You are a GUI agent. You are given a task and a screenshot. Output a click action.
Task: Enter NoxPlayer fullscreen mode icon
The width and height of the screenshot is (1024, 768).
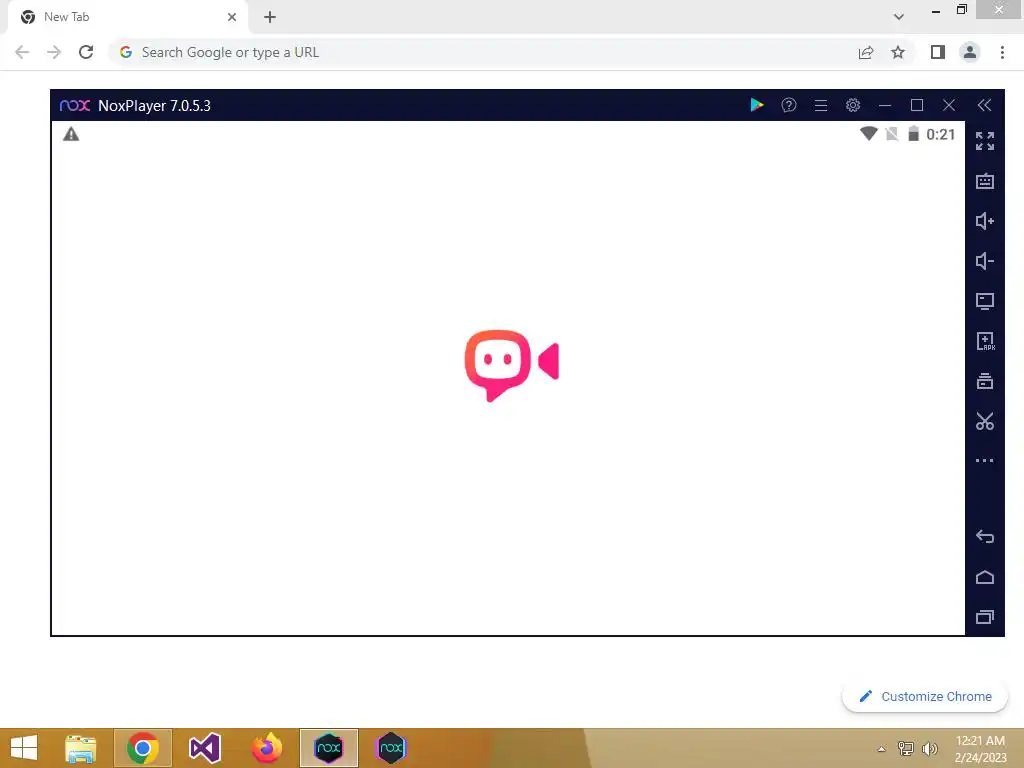[x=984, y=140]
